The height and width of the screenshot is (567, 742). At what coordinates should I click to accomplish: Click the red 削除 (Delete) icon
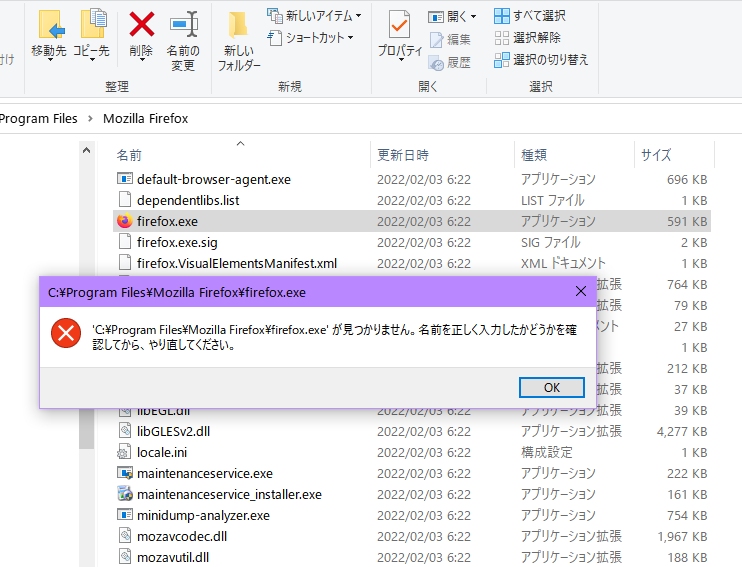[x=141, y=25]
